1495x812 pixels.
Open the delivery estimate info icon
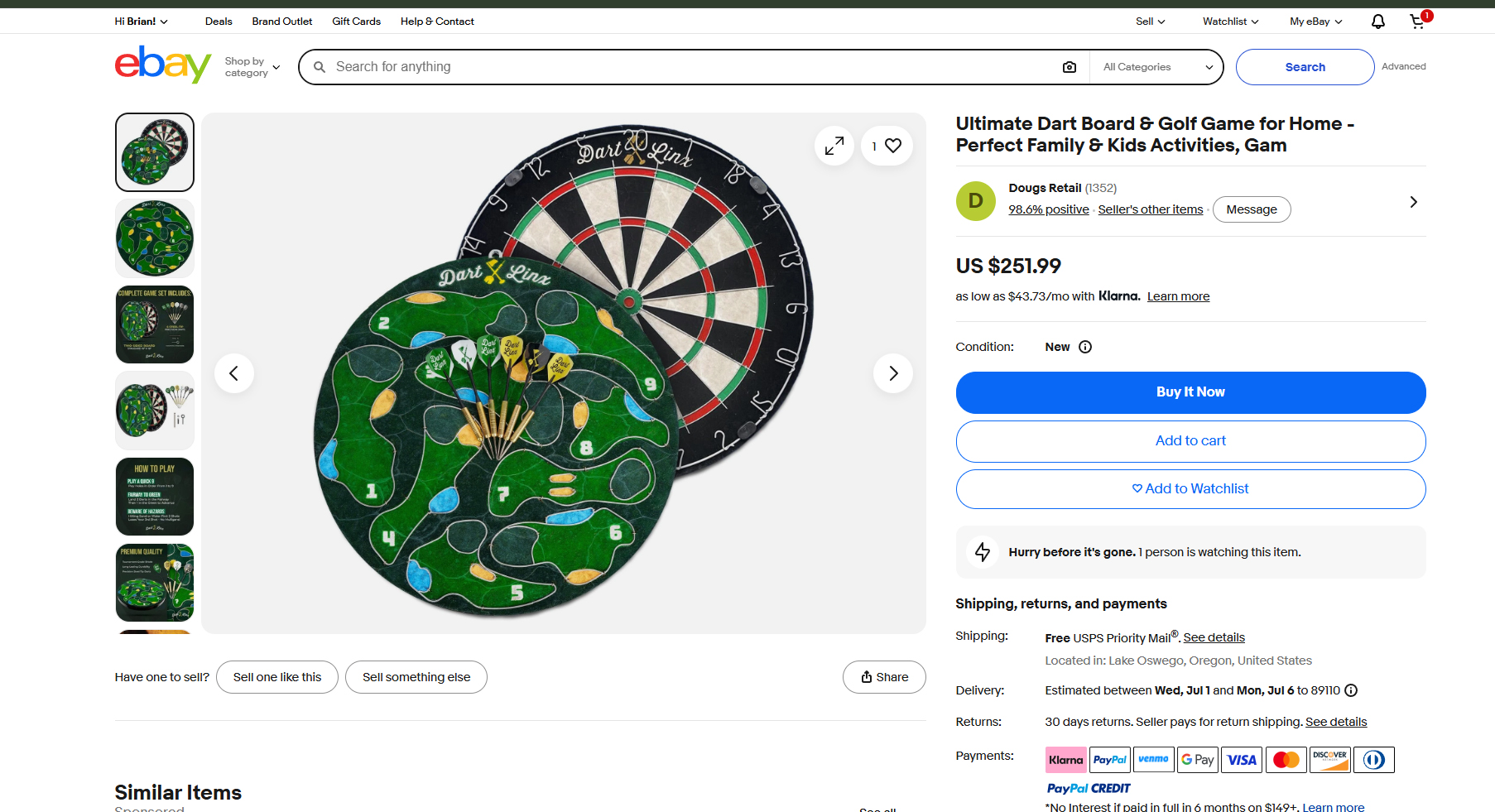1351,690
